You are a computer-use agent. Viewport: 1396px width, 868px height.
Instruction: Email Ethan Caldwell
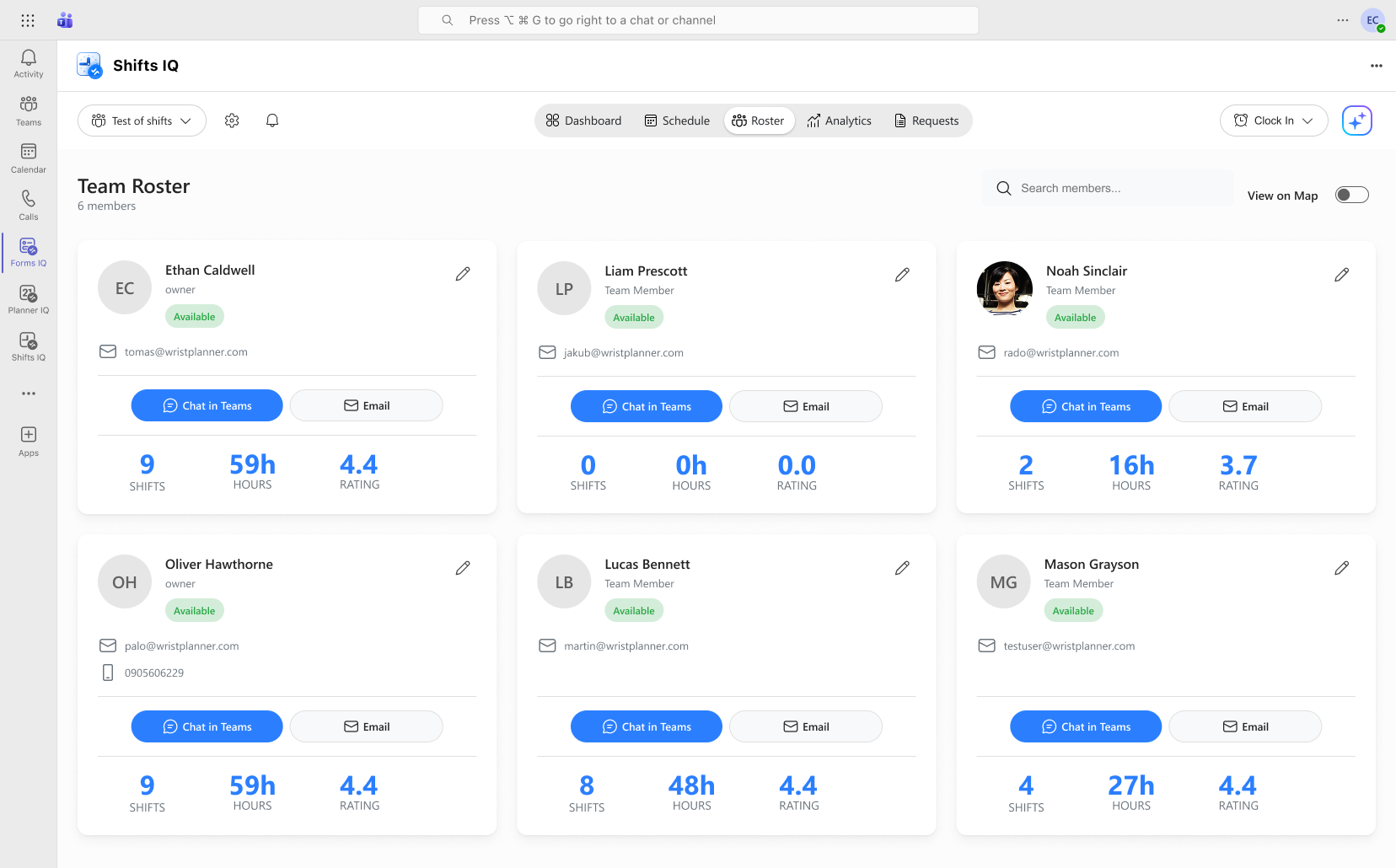click(367, 405)
